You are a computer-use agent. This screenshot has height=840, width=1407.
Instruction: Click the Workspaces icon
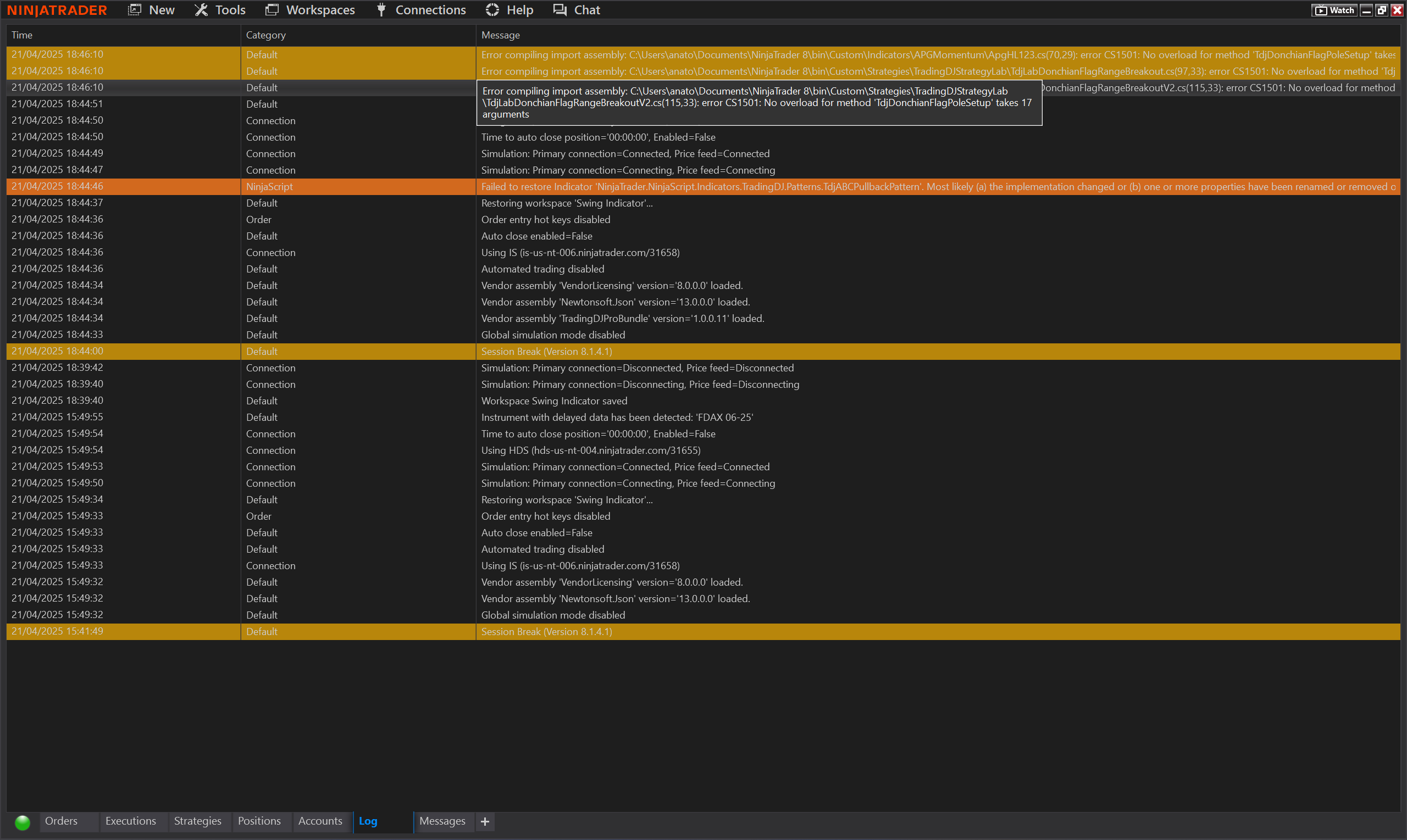click(273, 10)
